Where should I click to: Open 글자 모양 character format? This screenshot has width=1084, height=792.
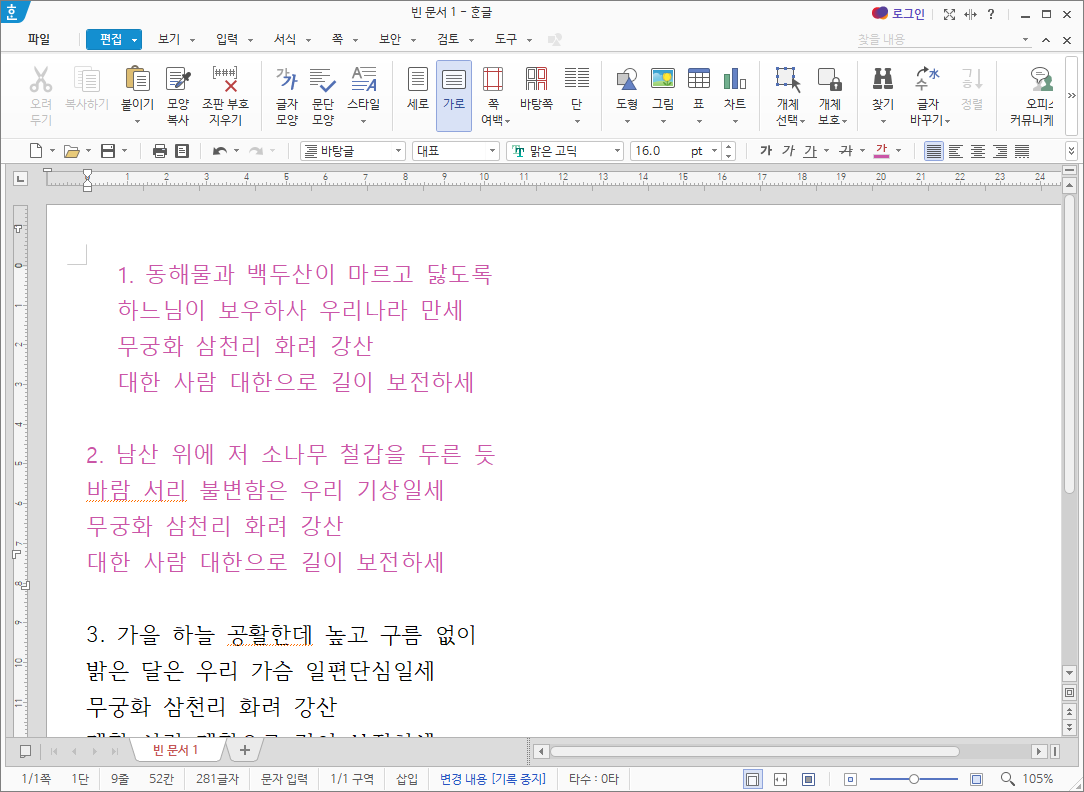pos(287,95)
